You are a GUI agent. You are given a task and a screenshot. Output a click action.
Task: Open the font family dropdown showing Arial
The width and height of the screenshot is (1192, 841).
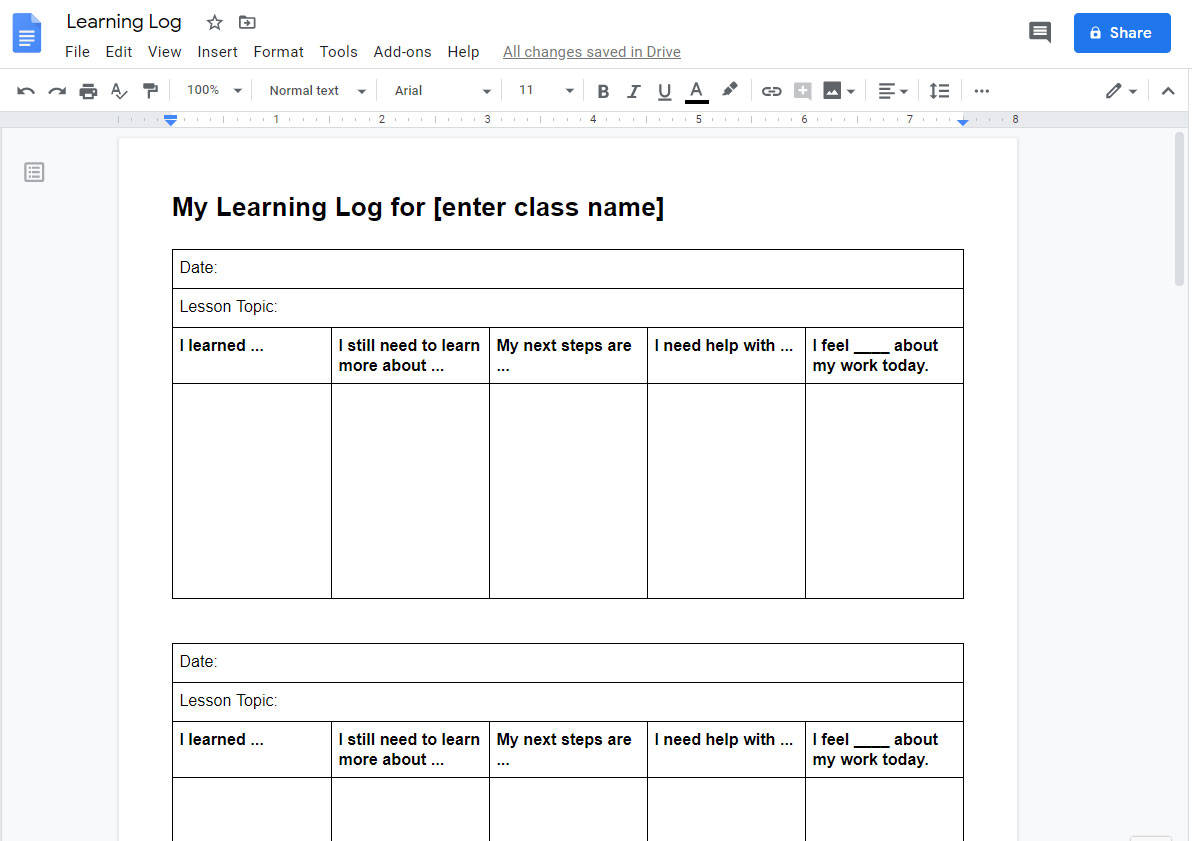point(440,90)
